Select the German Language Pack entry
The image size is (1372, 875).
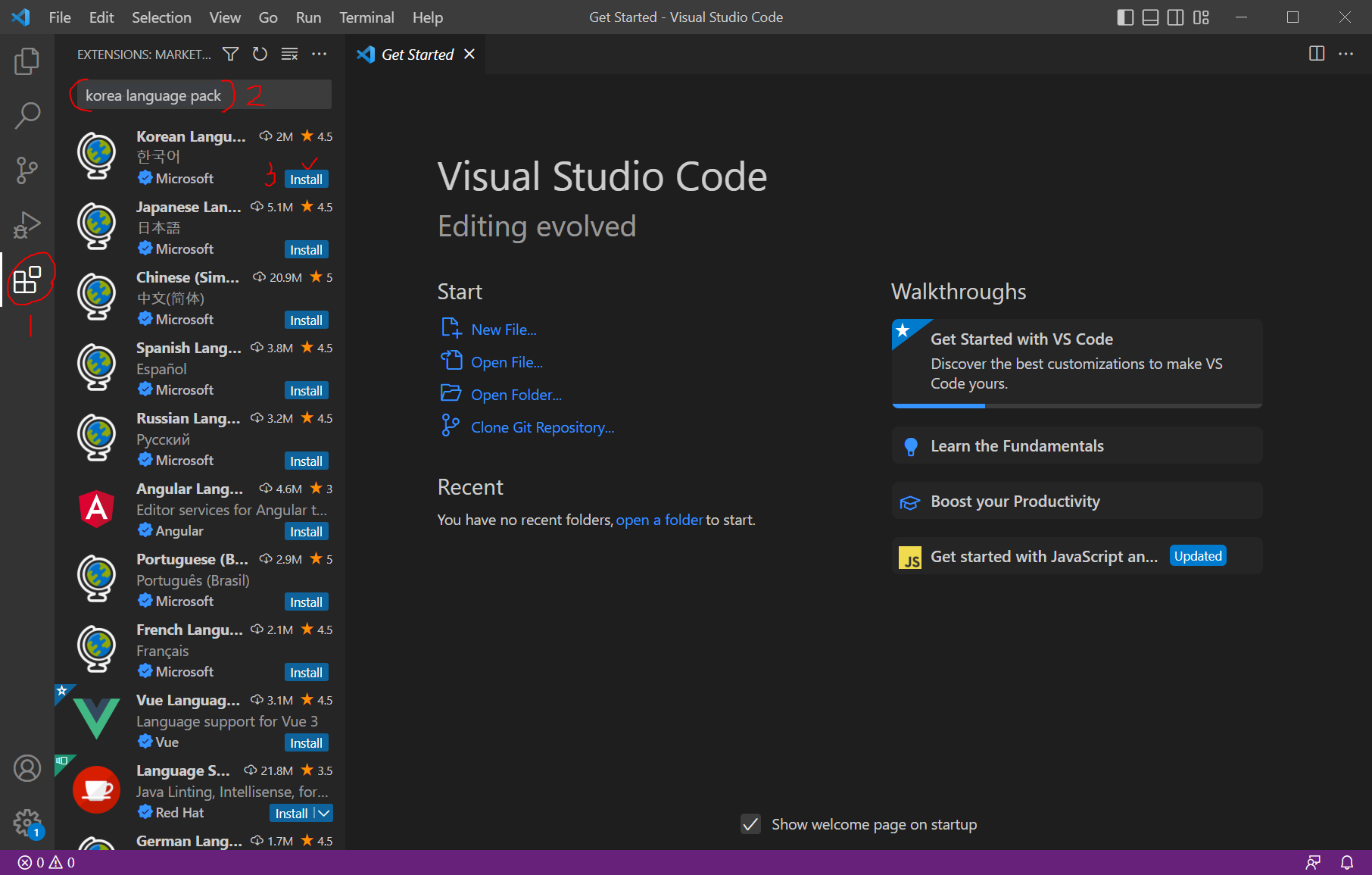(x=200, y=841)
